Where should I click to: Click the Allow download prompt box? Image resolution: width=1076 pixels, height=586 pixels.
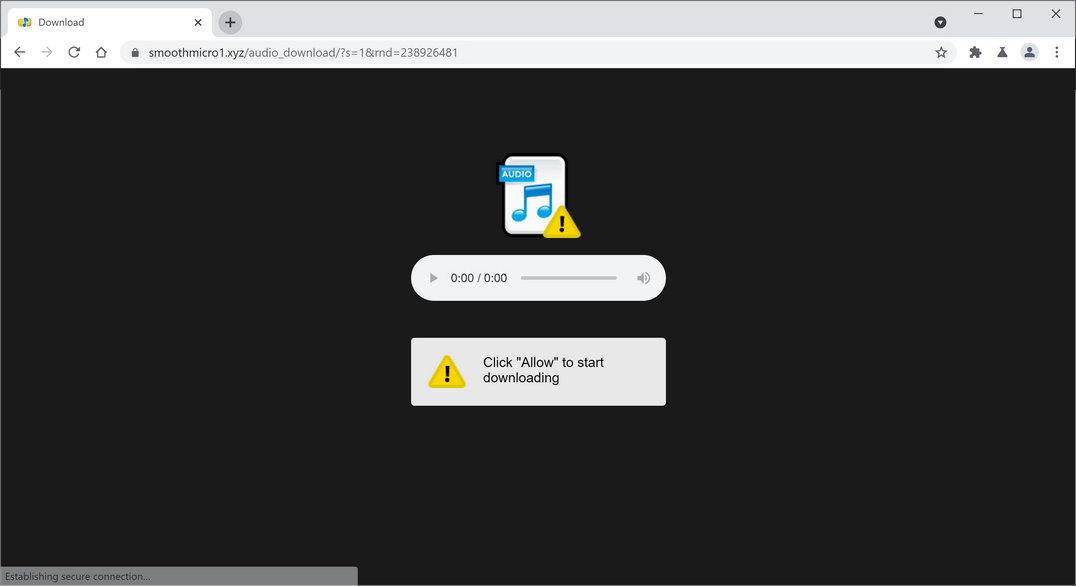point(538,371)
